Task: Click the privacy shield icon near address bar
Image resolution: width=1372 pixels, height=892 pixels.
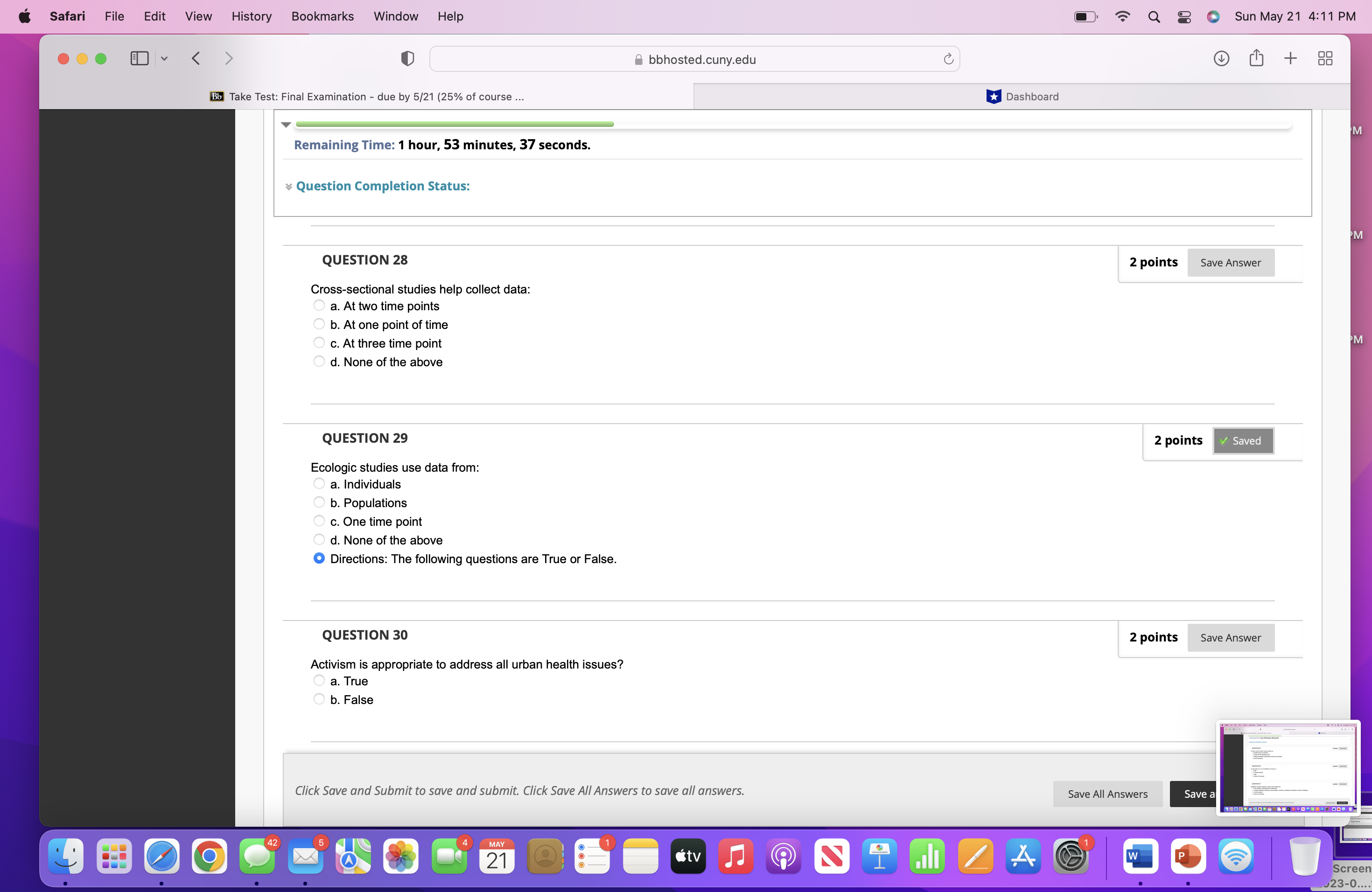Action: pyautogui.click(x=407, y=58)
